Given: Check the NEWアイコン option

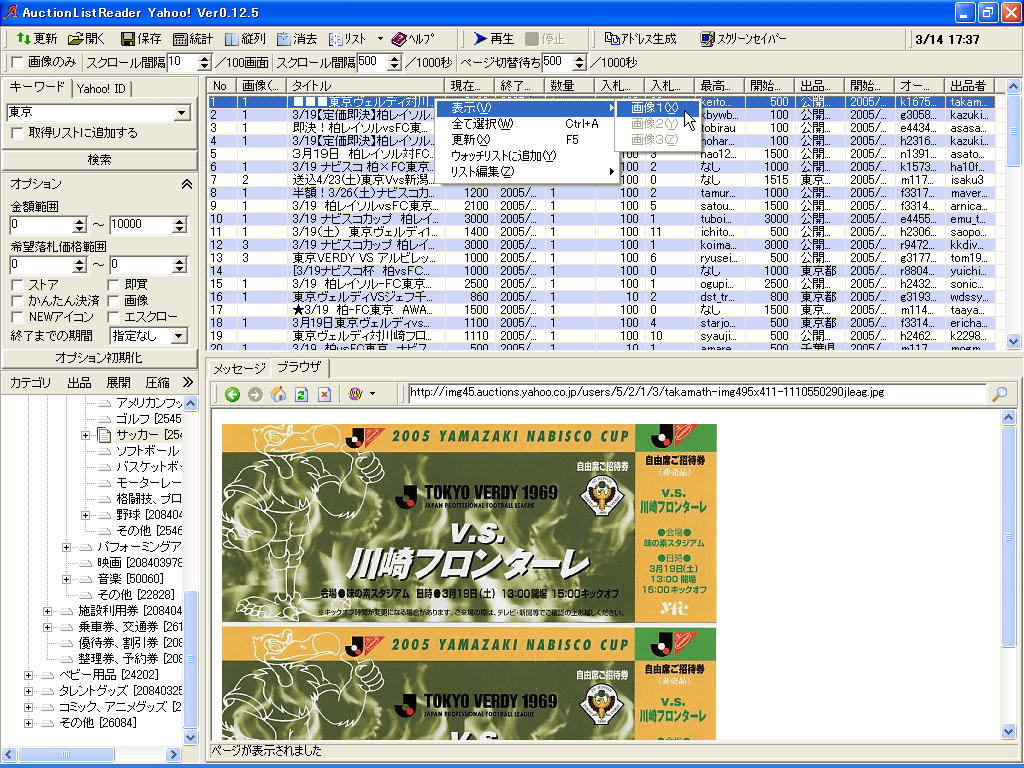Looking at the screenshot, I should tap(18, 317).
